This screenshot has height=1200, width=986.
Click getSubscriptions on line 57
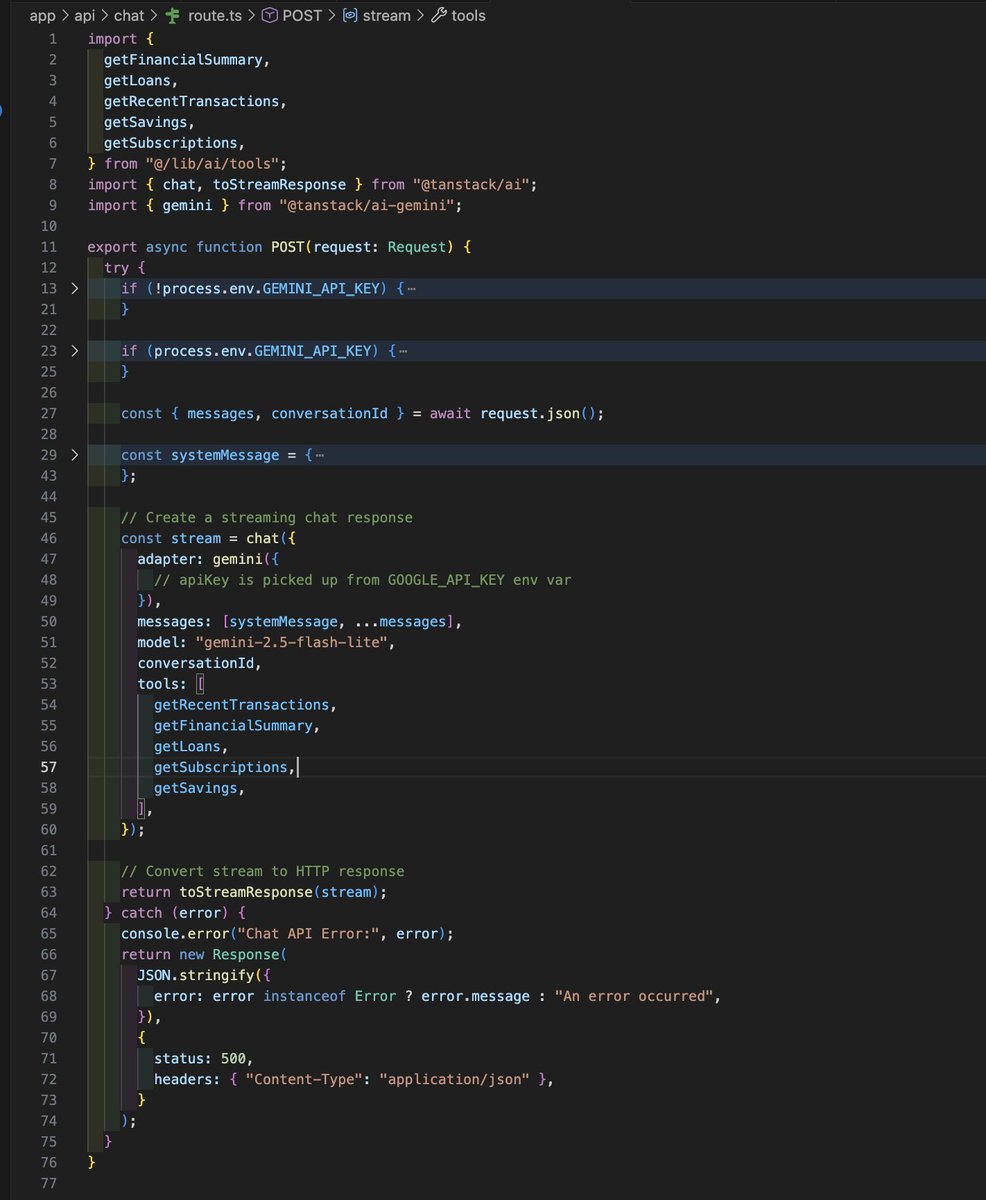click(x=220, y=767)
